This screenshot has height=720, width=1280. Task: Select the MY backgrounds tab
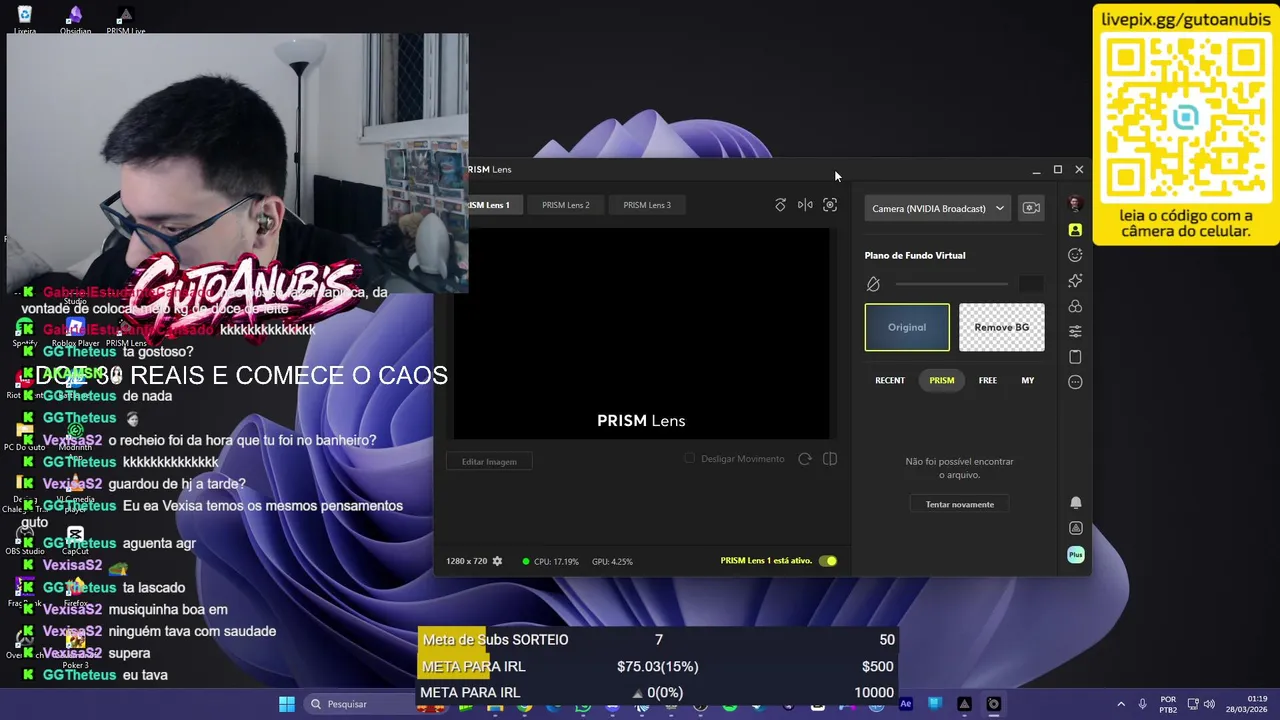[x=1028, y=380]
